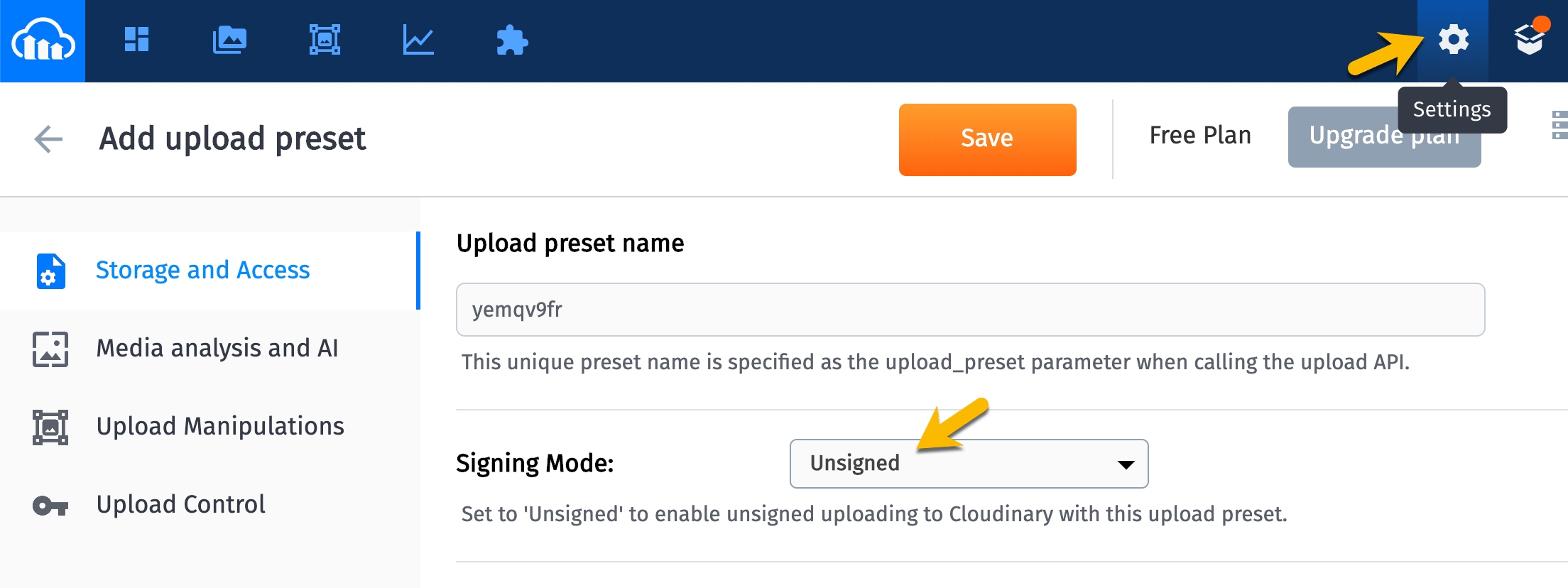Open the Reports chart icon

(418, 40)
